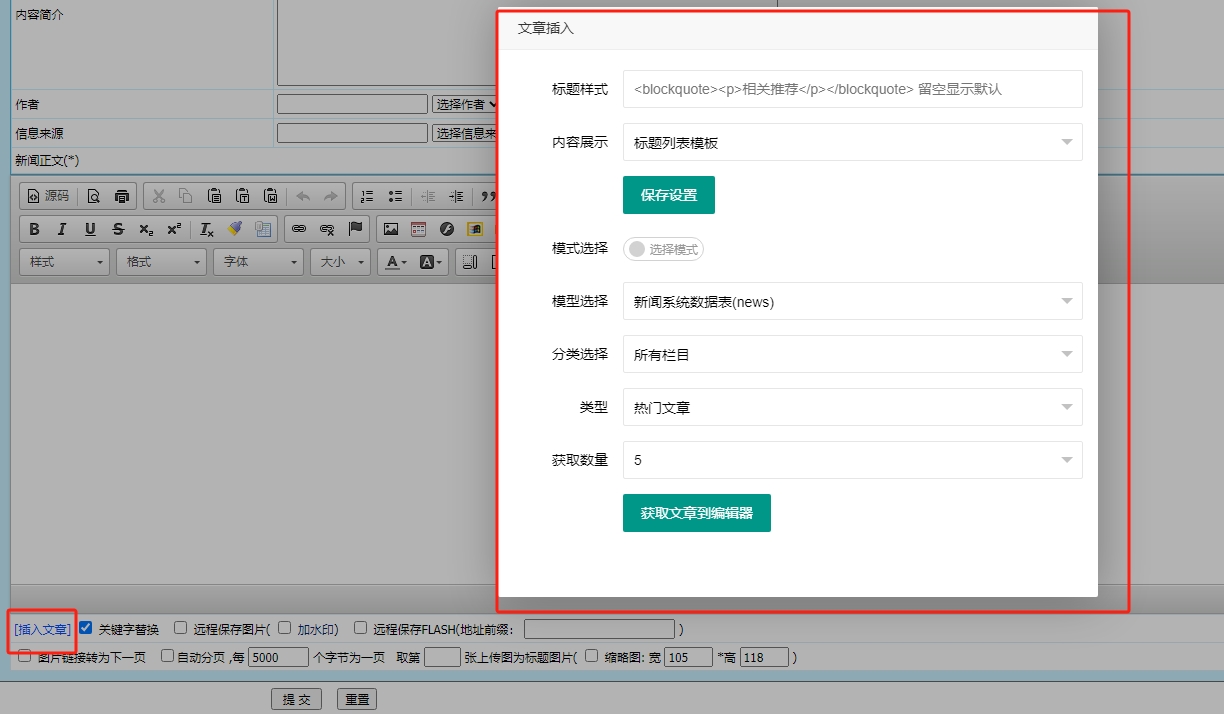Uncheck the 关键字替换 checkbox
This screenshot has width=1224, height=714.
86,628
